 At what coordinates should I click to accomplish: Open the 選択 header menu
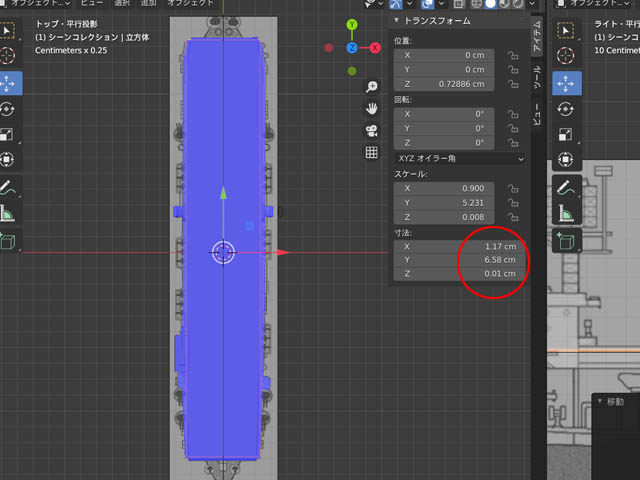click(122, 3)
